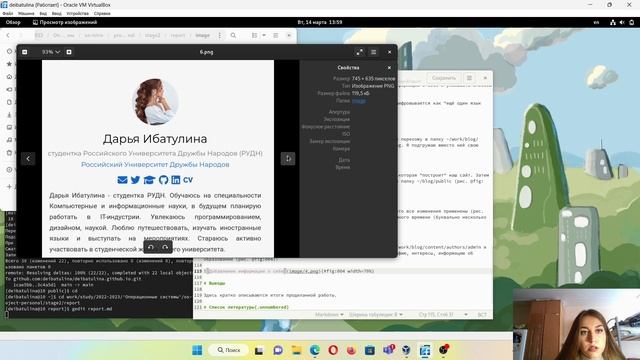Open Recent in file manager sidebar
This screenshot has height=360, width=640.
pos(9,51)
